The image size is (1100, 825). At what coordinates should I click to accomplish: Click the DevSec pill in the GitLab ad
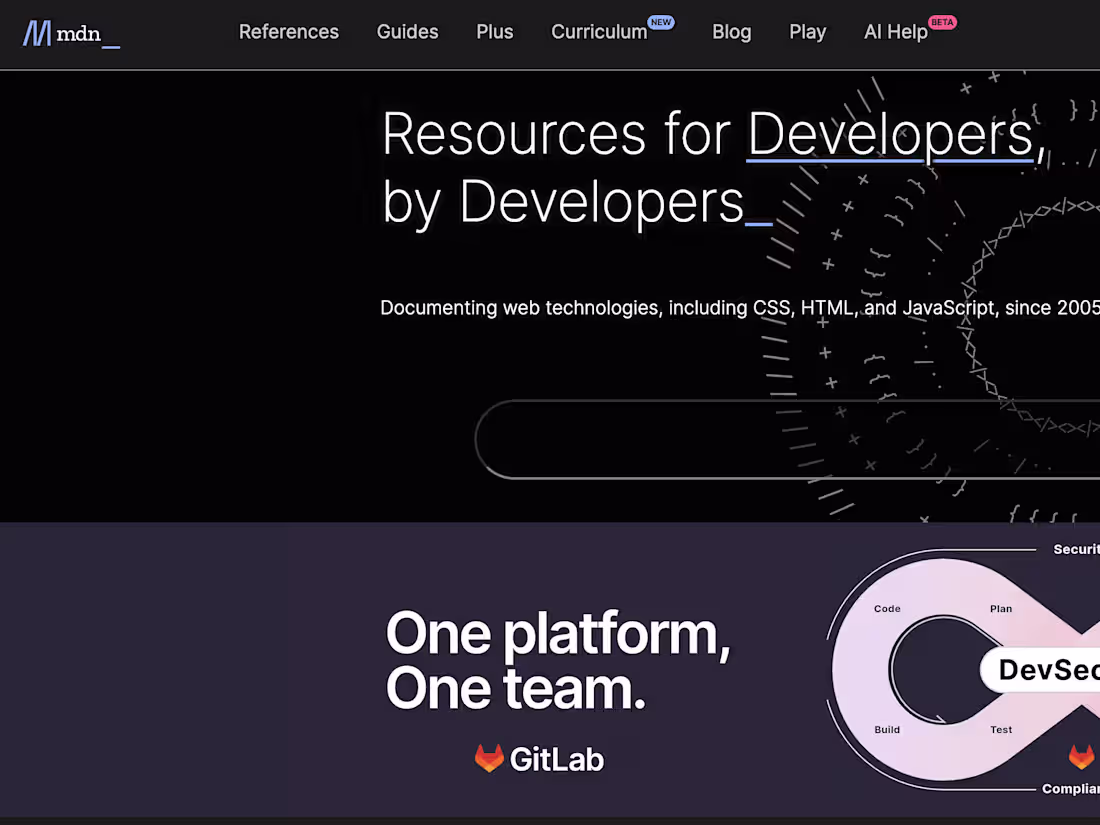coord(1048,671)
